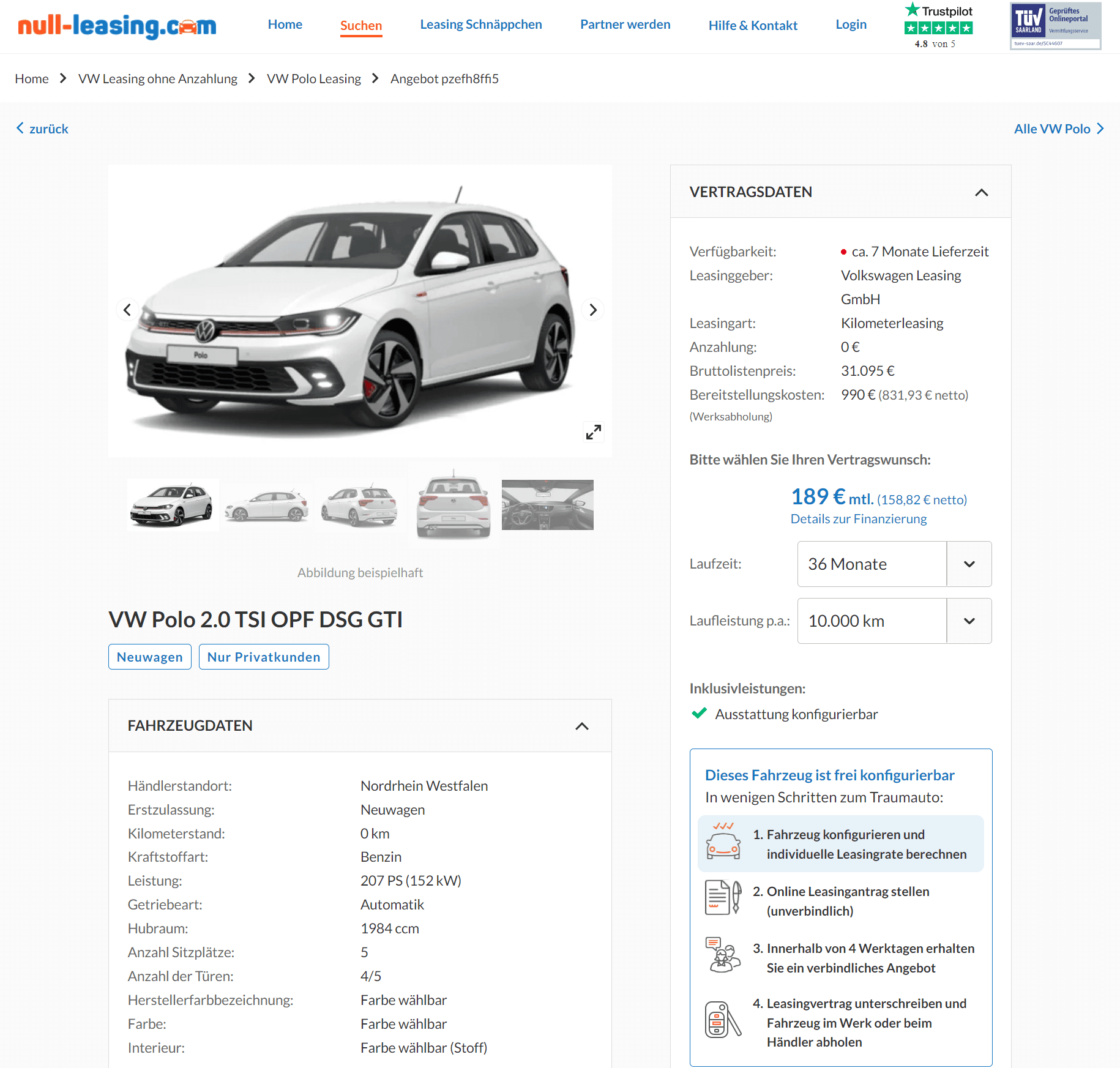The width and height of the screenshot is (1120, 1068).
Task: Click the back chevron next to zurück
Action: coord(20,128)
